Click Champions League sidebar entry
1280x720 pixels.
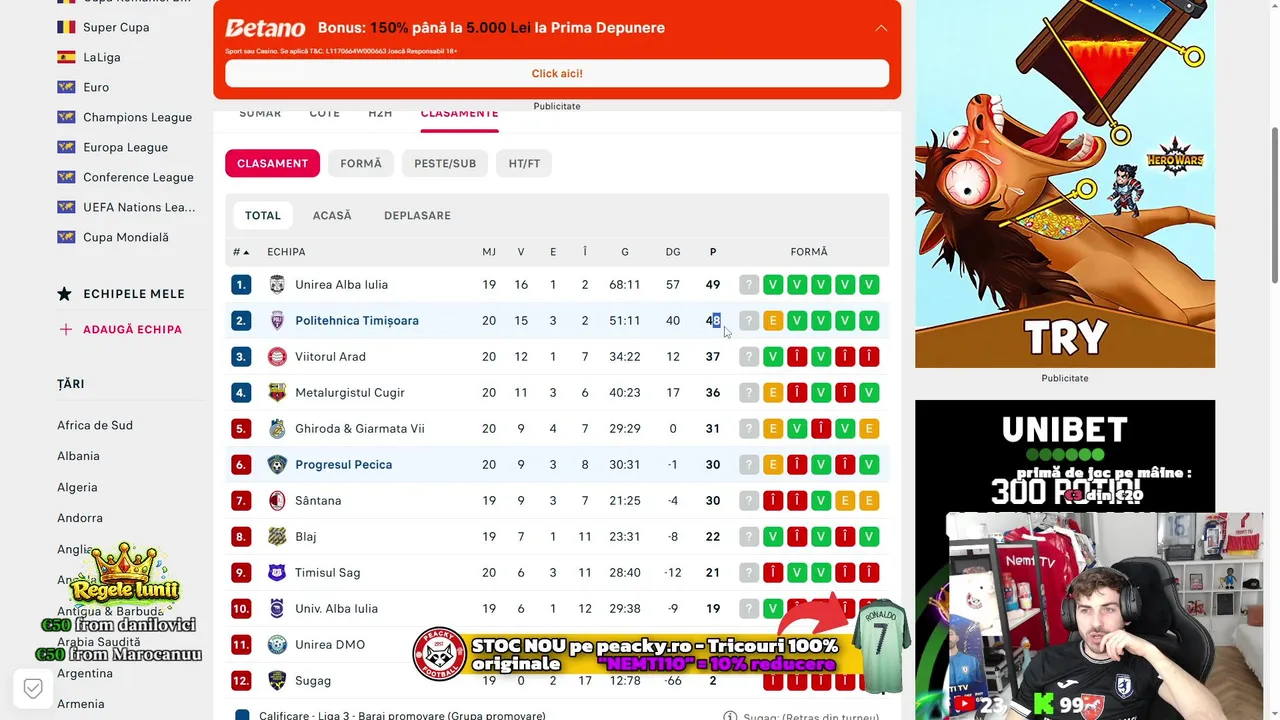click(137, 117)
